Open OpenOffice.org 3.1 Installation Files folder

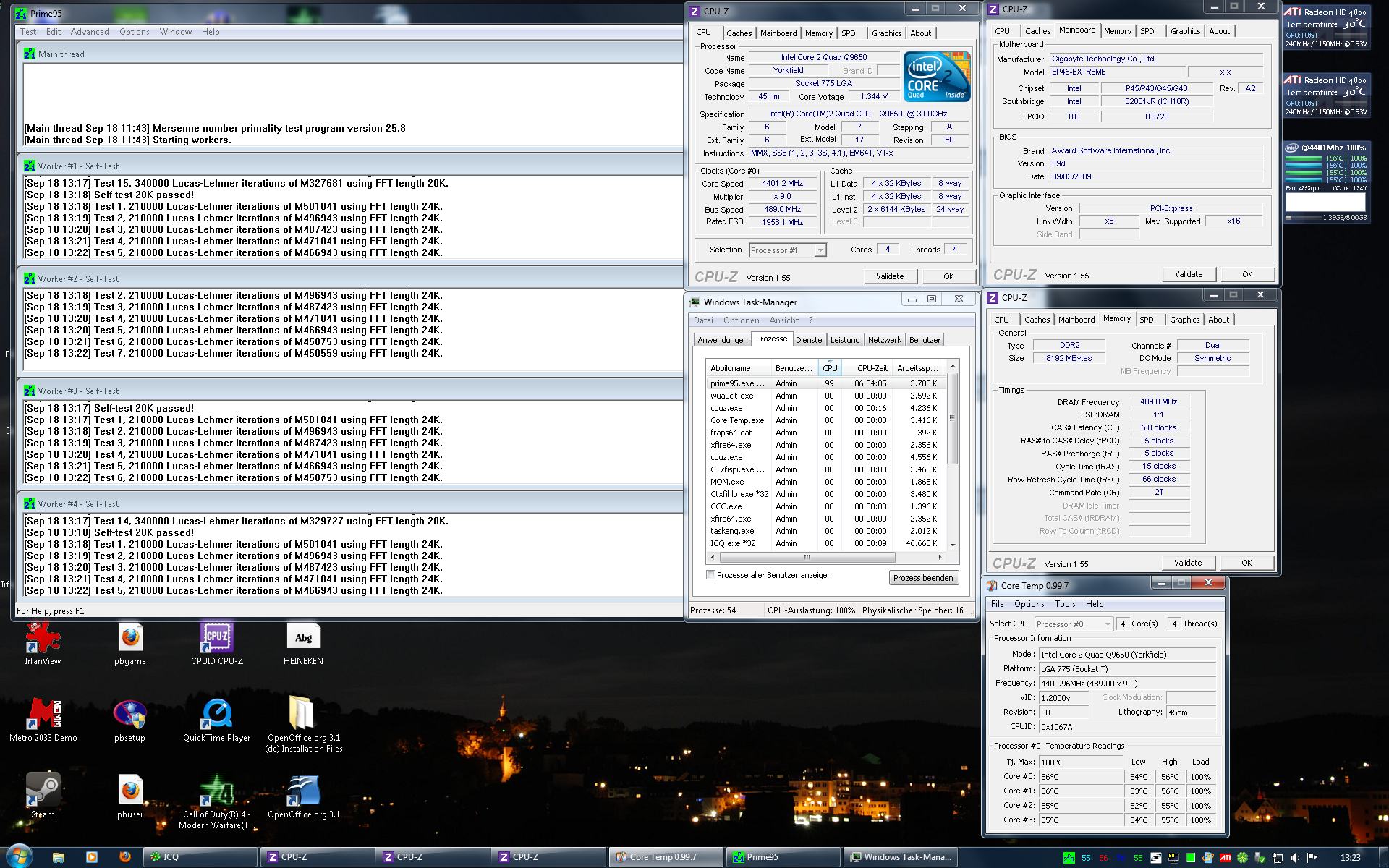click(x=303, y=725)
